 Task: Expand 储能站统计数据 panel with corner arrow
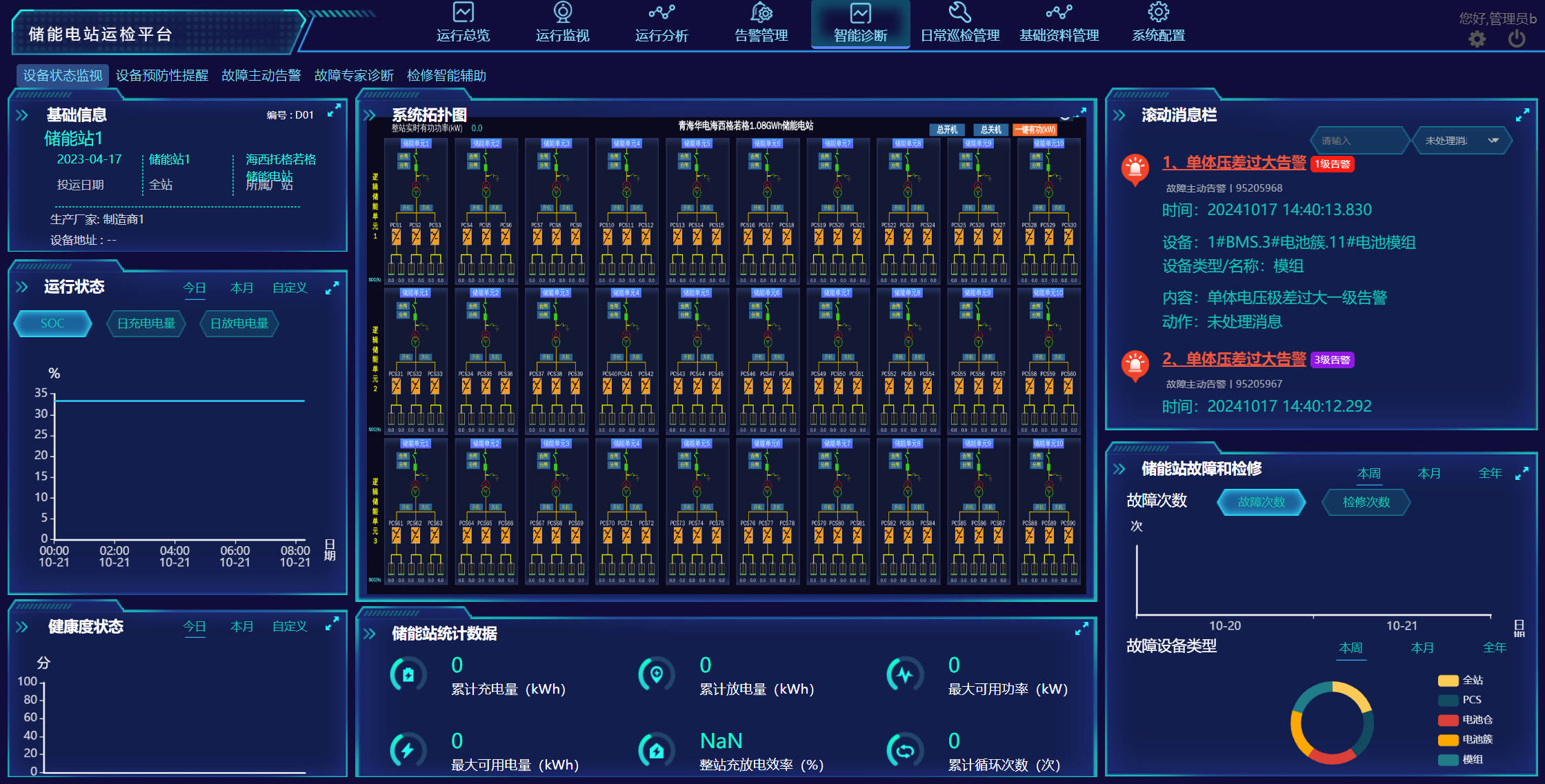1081,629
